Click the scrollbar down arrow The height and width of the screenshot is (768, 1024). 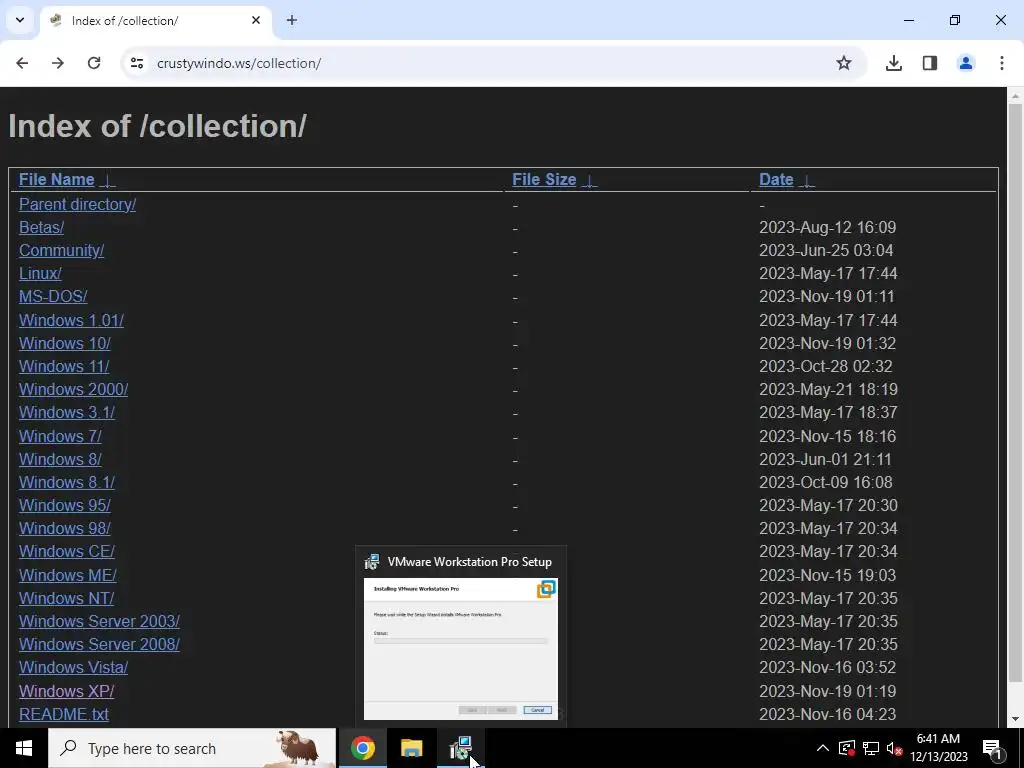point(1016,719)
